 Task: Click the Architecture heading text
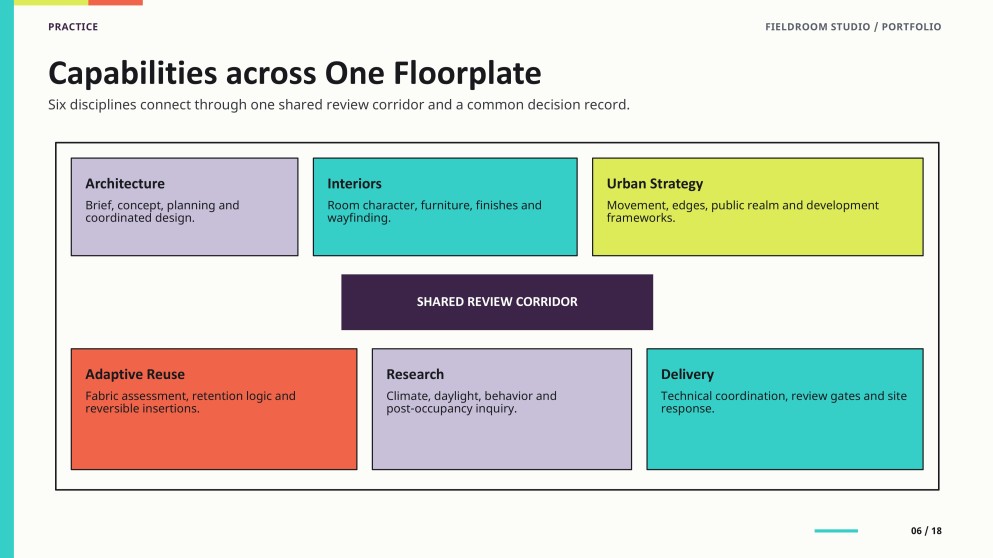click(125, 184)
